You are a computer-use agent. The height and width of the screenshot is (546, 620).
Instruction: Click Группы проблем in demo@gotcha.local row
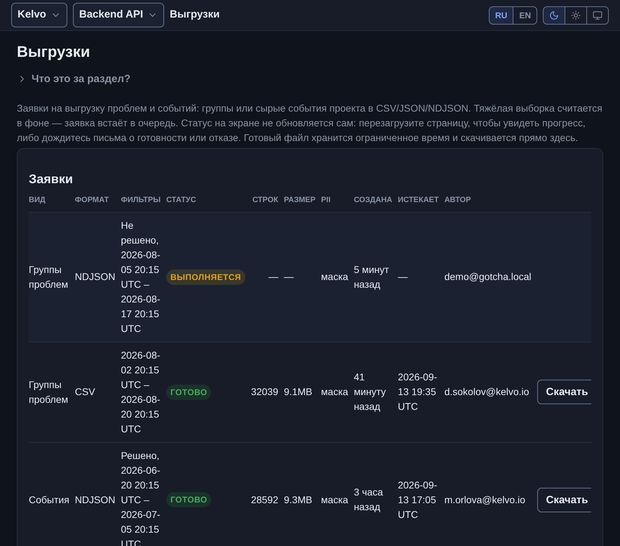point(48,277)
